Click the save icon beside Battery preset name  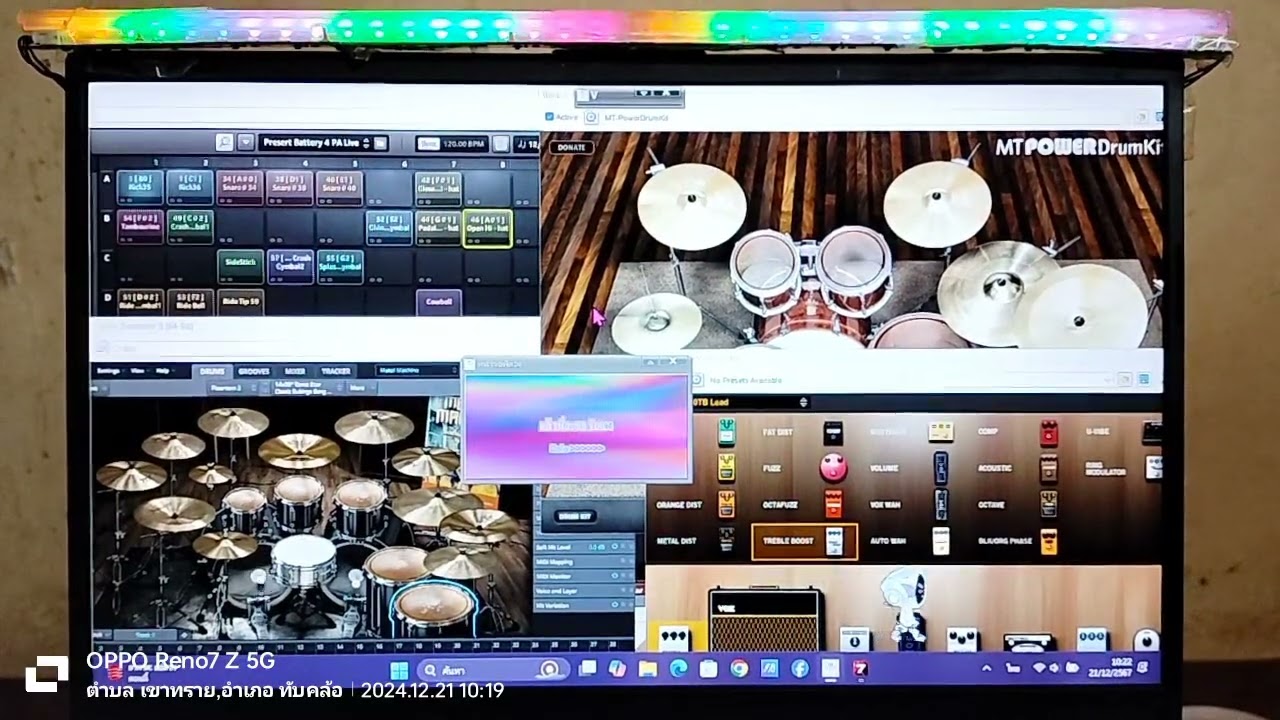380,143
